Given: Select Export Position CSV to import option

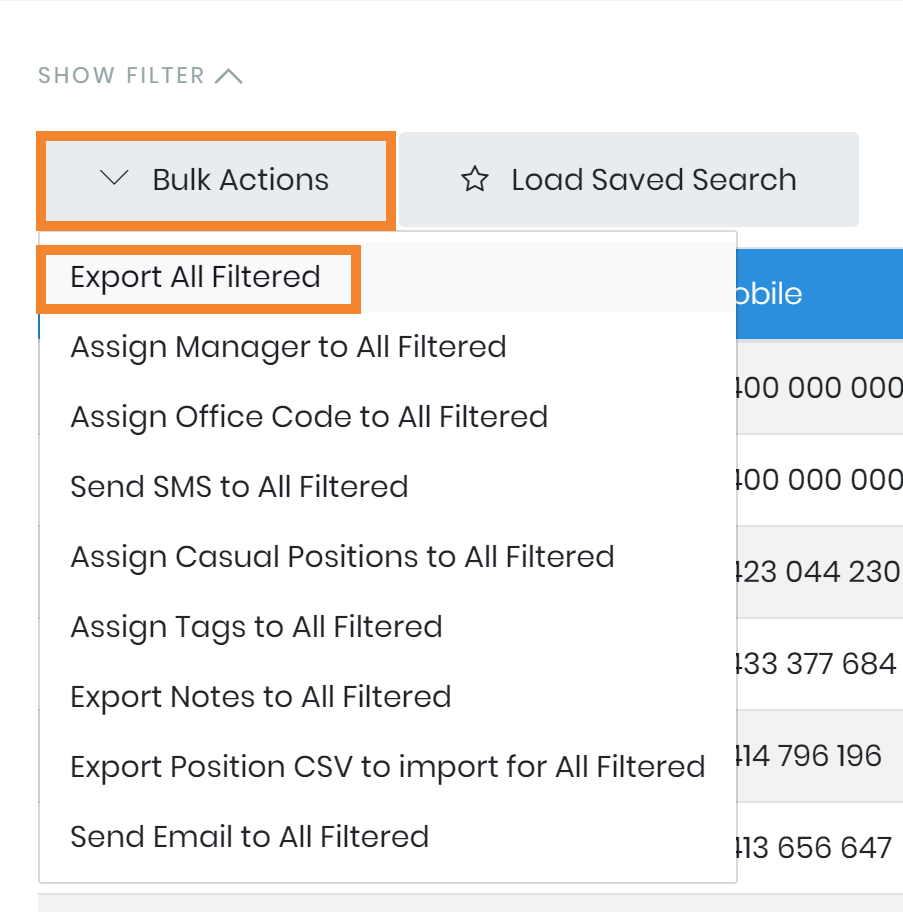Looking at the screenshot, I should point(387,767).
